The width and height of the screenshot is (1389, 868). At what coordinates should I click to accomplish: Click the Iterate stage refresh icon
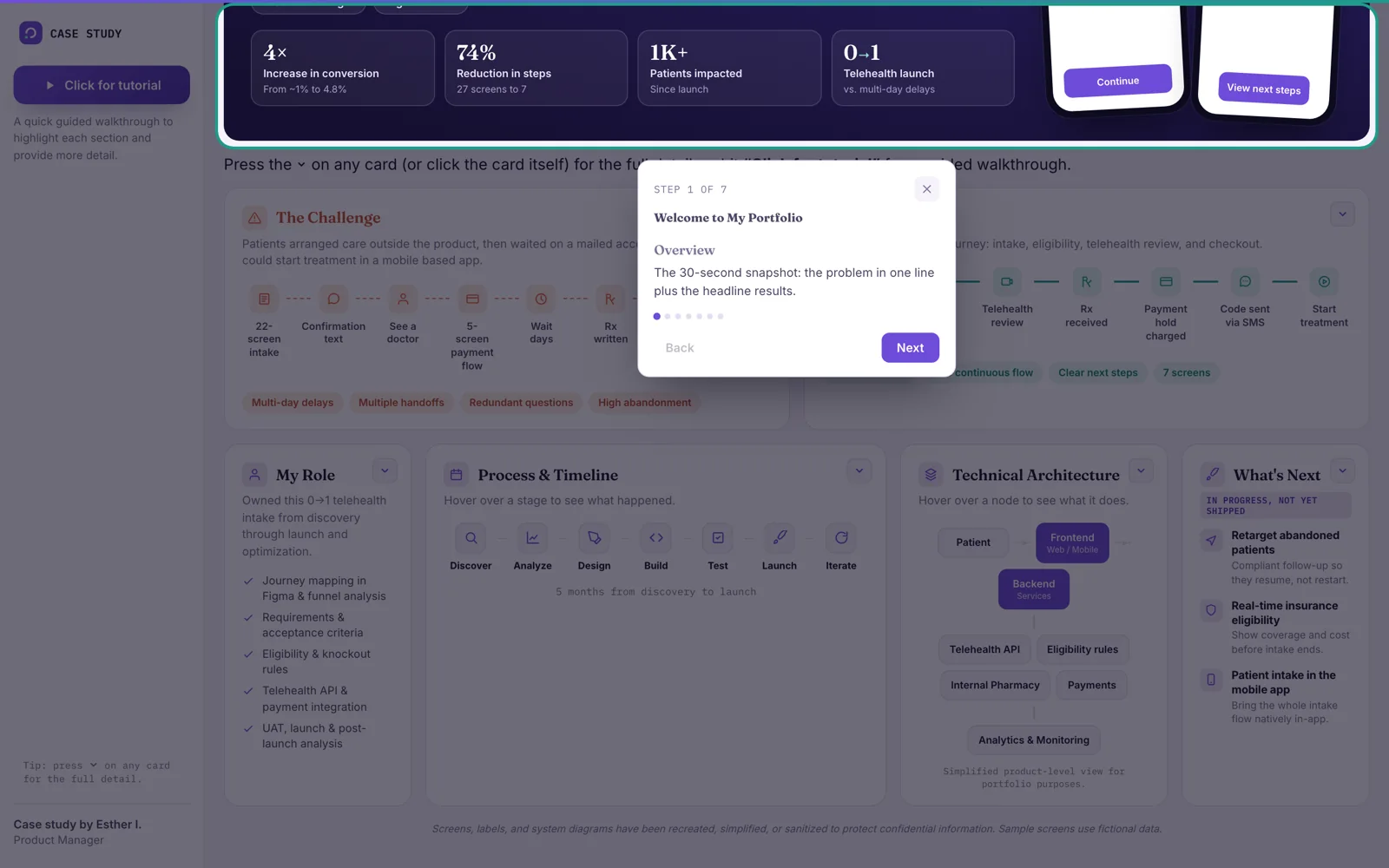point(841,538)
